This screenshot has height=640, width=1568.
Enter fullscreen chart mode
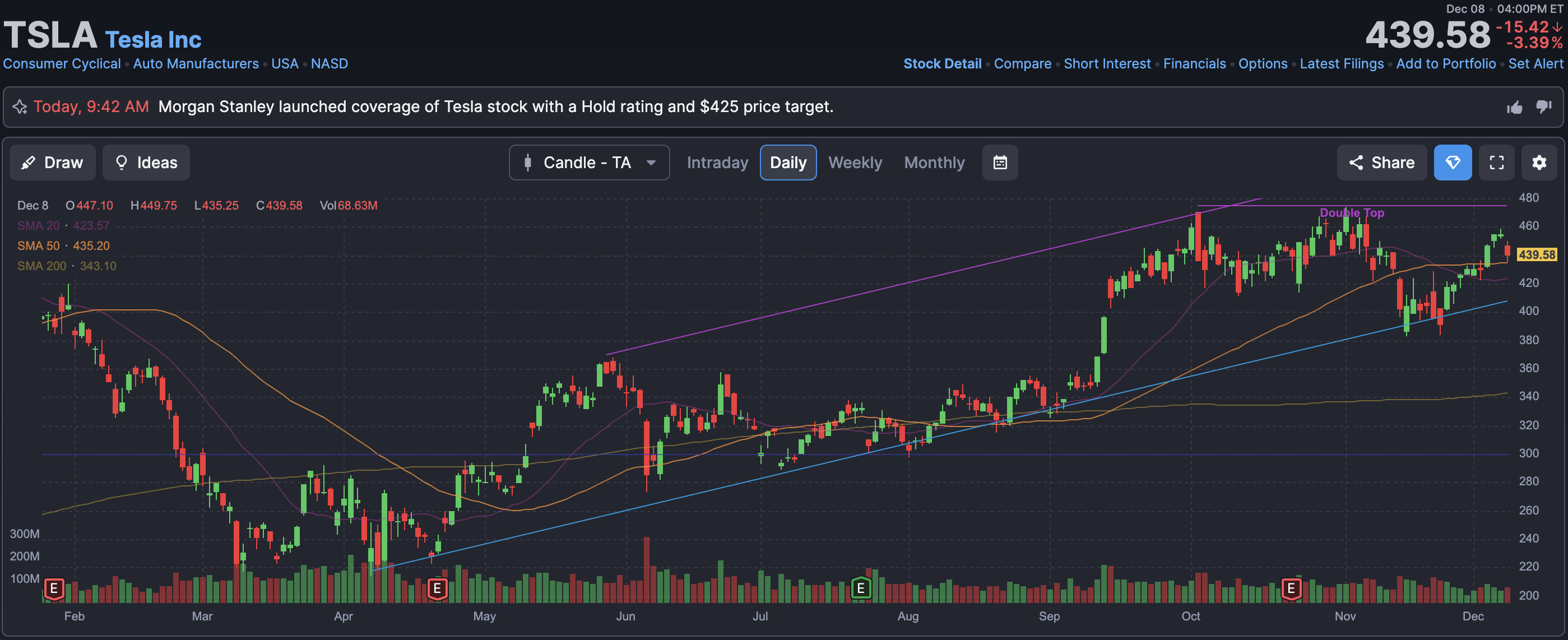[x=1496, y=163]
